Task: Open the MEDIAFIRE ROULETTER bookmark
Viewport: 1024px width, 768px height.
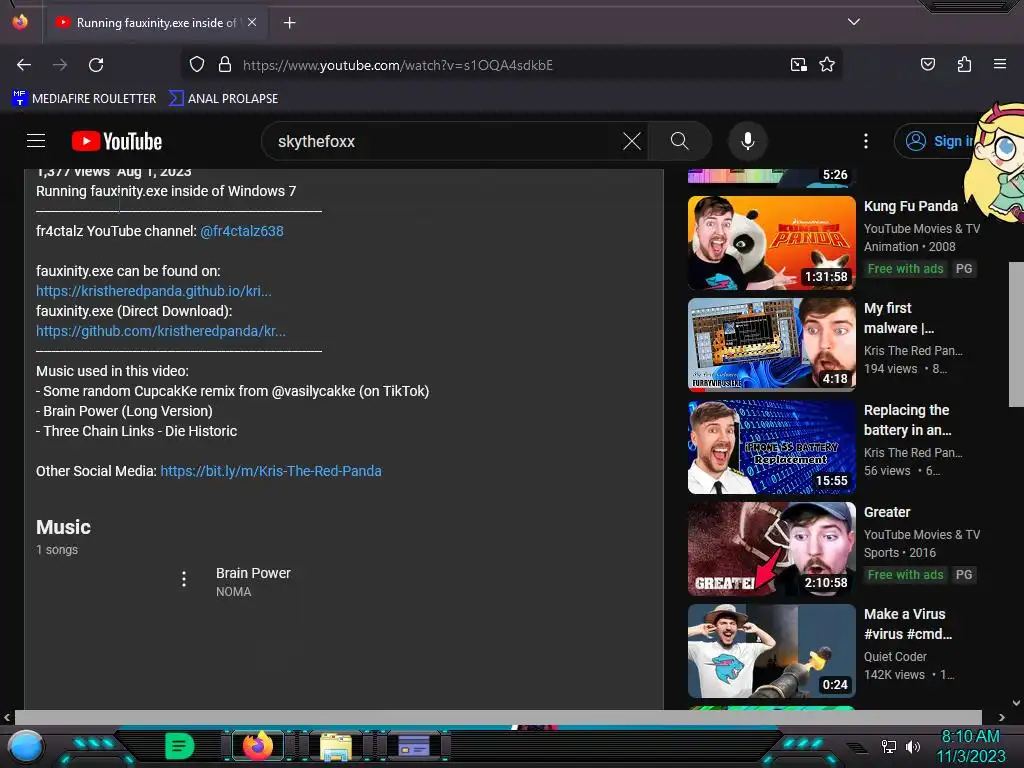Action: pos(84,99)
